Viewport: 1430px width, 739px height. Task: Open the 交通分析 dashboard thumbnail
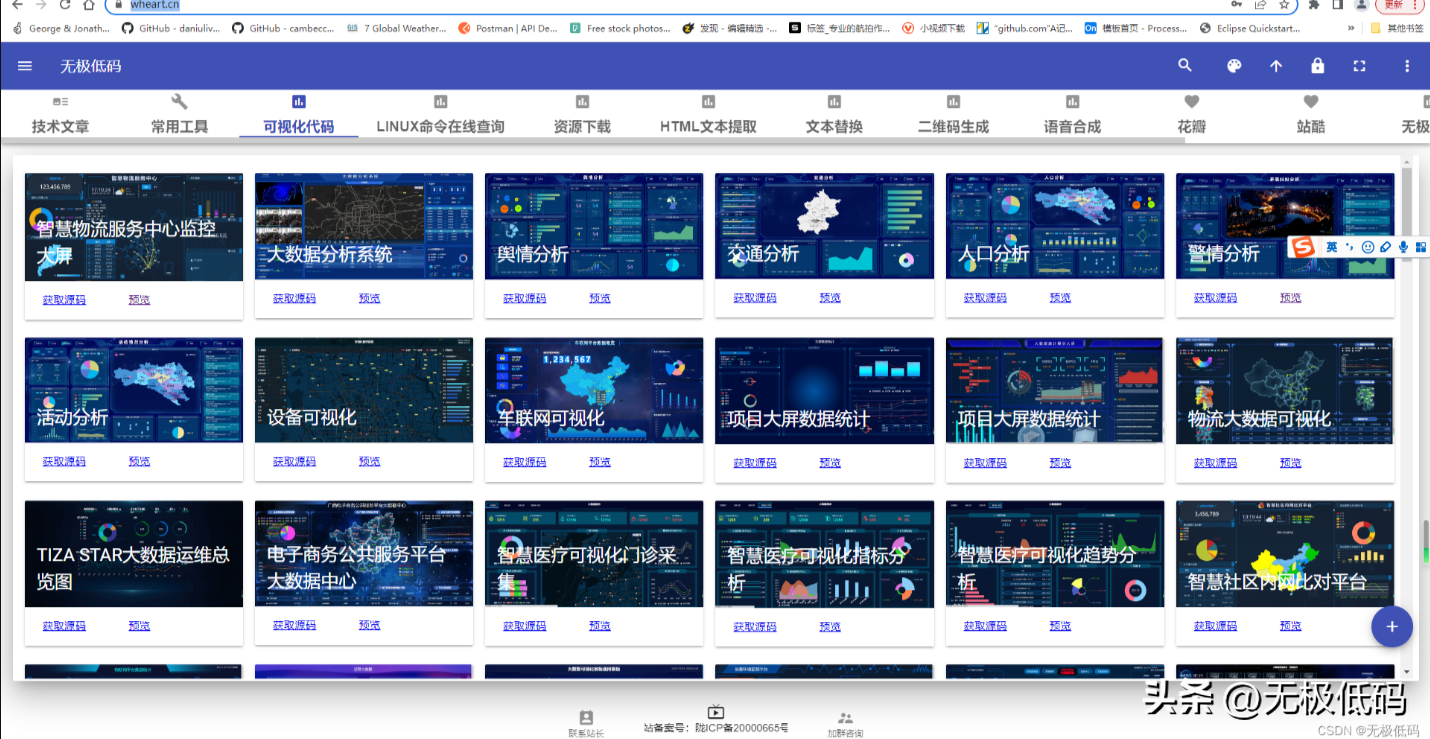[x=824, y=226]
